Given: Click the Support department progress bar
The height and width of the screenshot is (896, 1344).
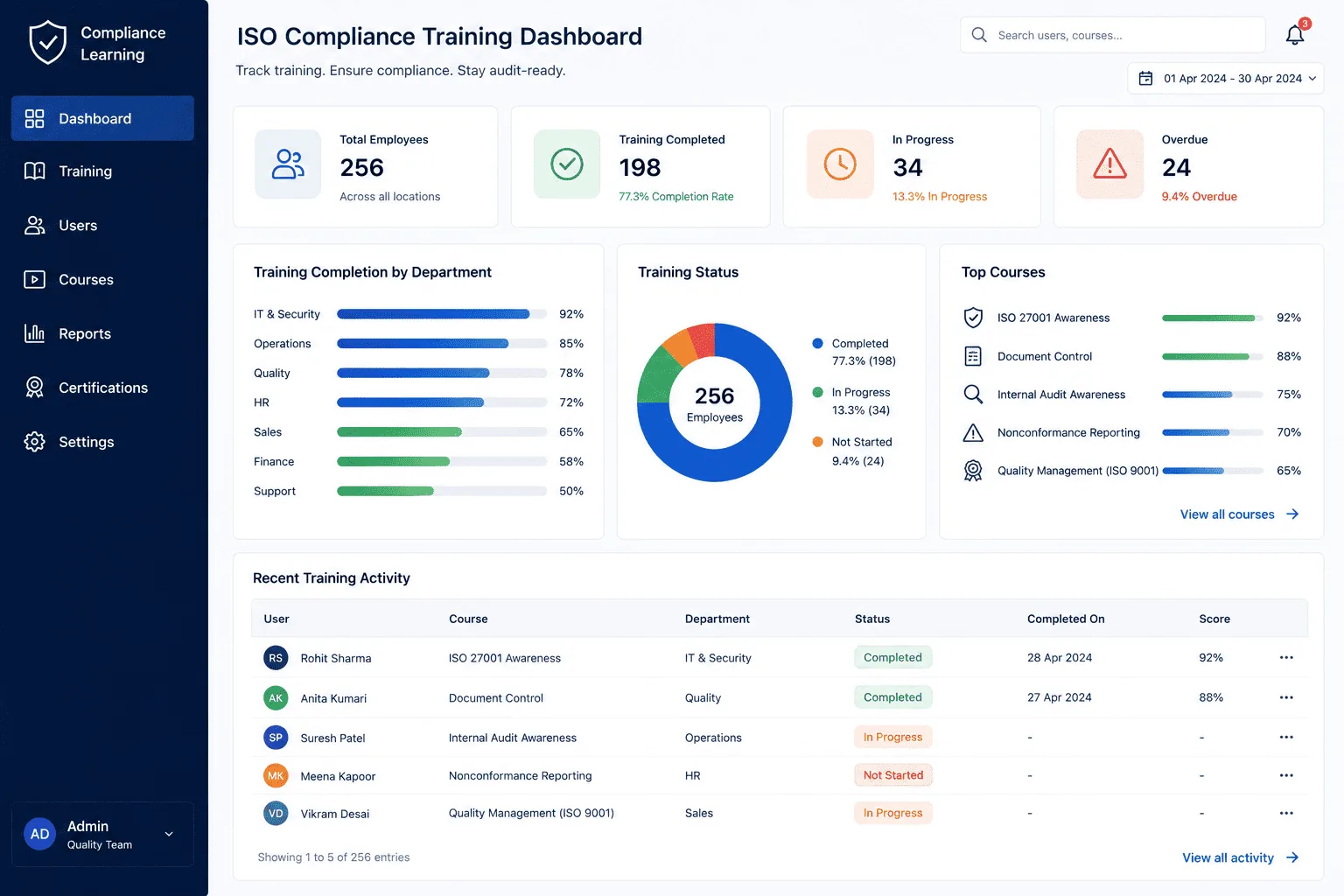Looking at the screenshot, I should (x=442, y=491).
